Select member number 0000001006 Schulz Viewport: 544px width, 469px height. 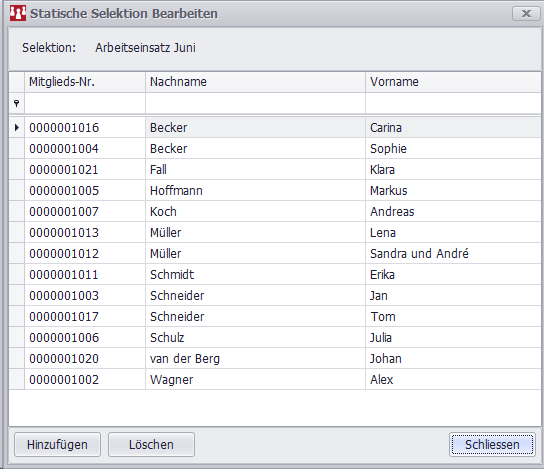[275, 338]
